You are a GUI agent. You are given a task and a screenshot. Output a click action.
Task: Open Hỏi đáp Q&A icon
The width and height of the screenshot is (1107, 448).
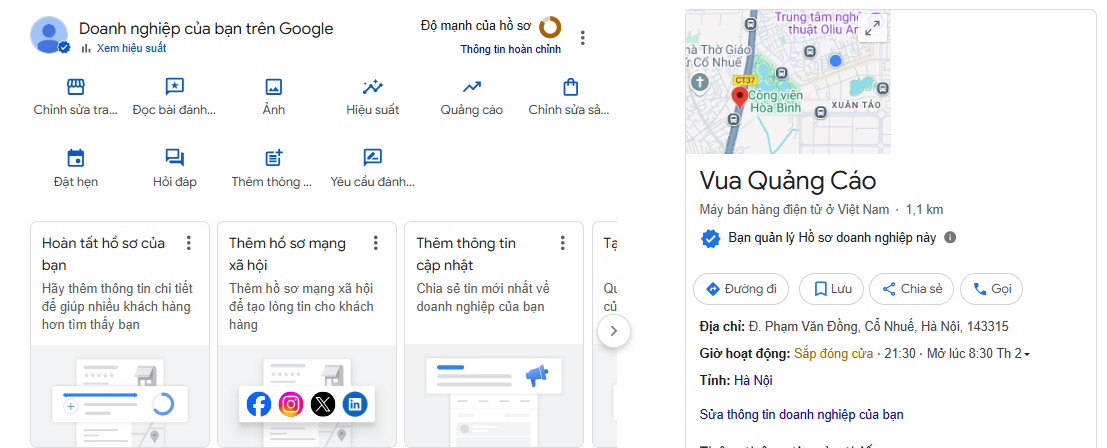(x=174, y=158)
